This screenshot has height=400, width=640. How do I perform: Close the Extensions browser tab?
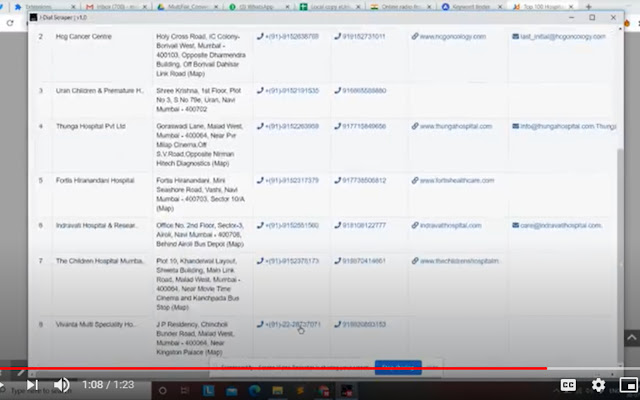point(73,7)
